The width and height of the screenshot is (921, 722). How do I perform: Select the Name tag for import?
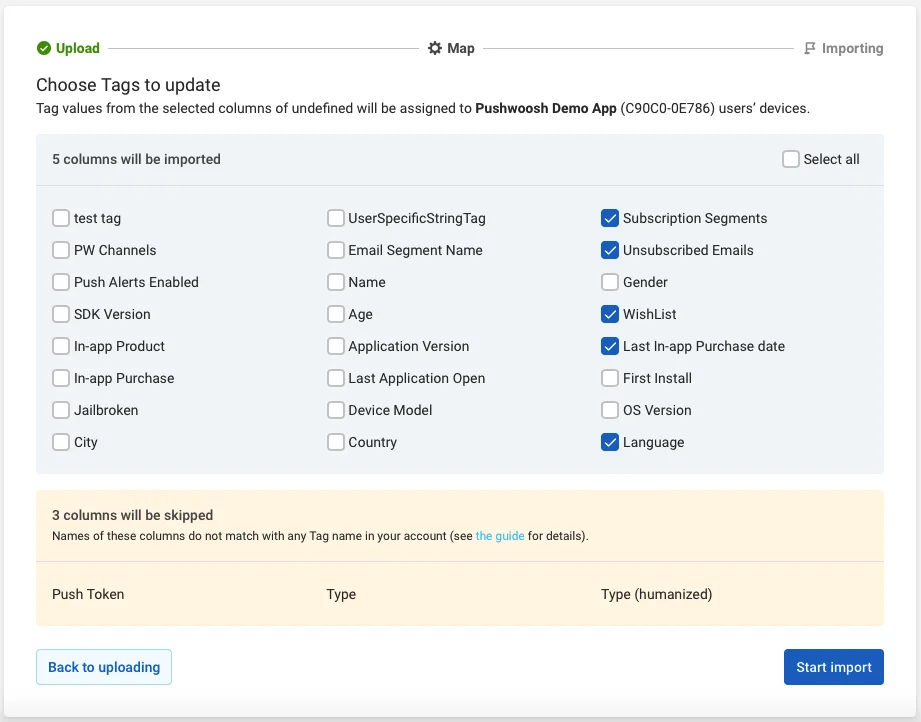(335, 282)
